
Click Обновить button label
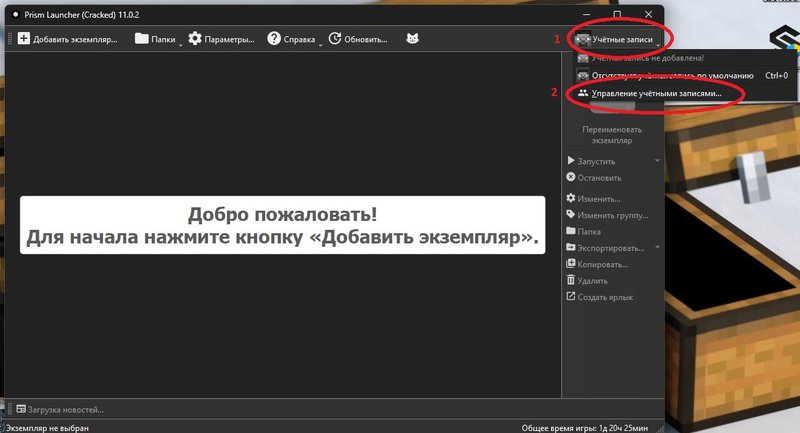click(x=365, y=39)
